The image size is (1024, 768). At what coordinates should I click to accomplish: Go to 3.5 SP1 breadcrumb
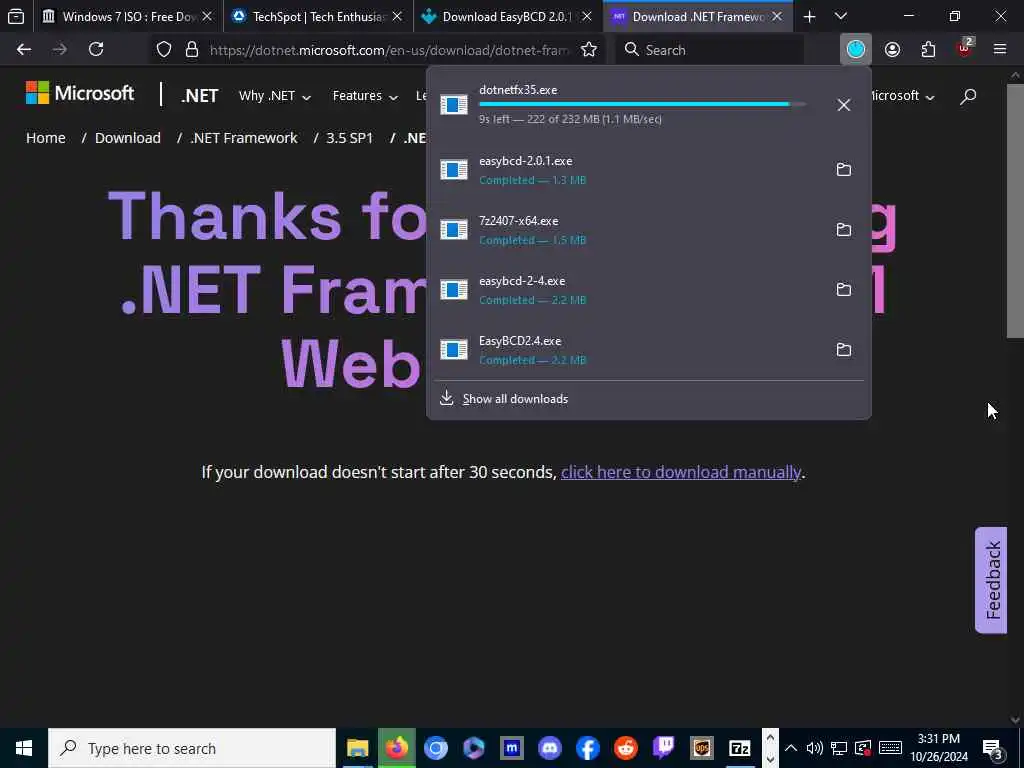click(349, 138)
